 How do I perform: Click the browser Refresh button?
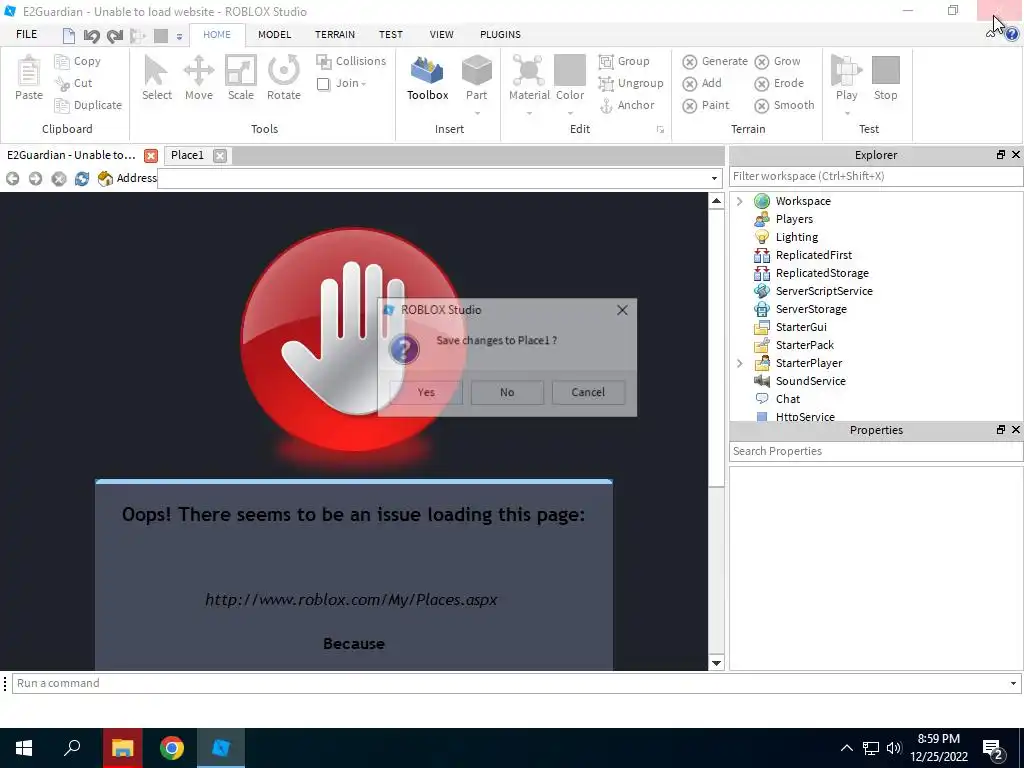point(82,178)
